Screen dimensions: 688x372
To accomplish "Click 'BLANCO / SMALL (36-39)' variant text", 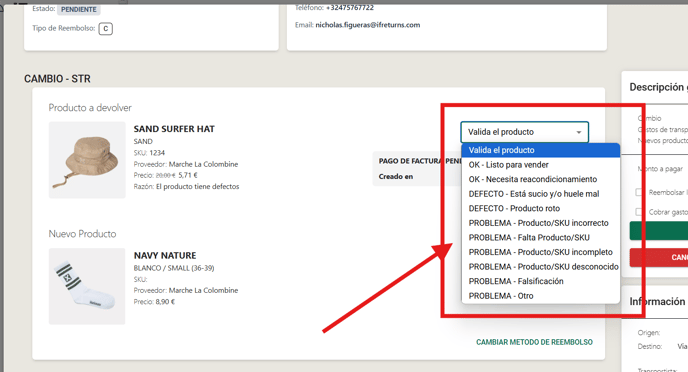I will coord(174,268).
